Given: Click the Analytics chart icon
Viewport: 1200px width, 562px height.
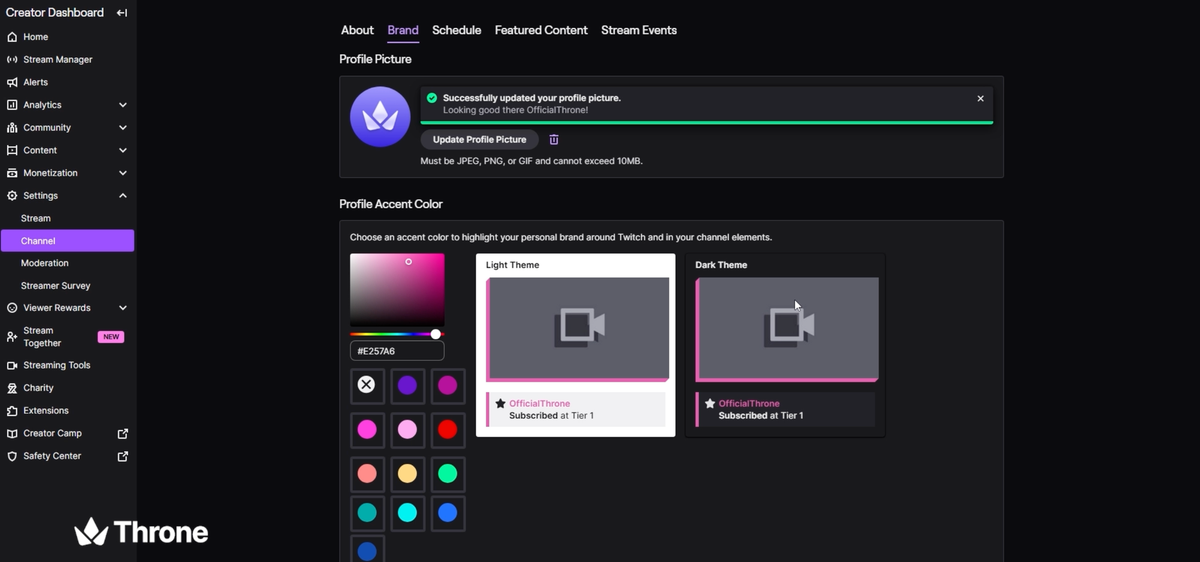Looking at the screenshot, I should [12, 105].
